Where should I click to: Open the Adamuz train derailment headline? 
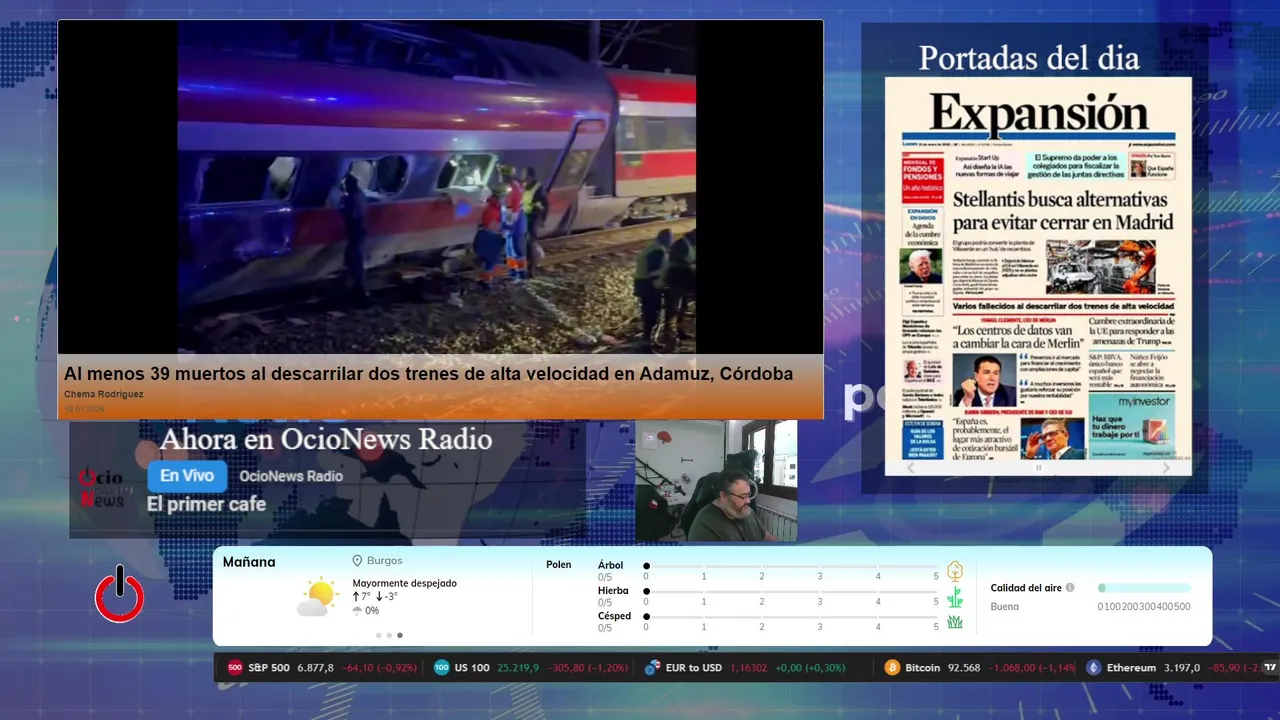428,374
